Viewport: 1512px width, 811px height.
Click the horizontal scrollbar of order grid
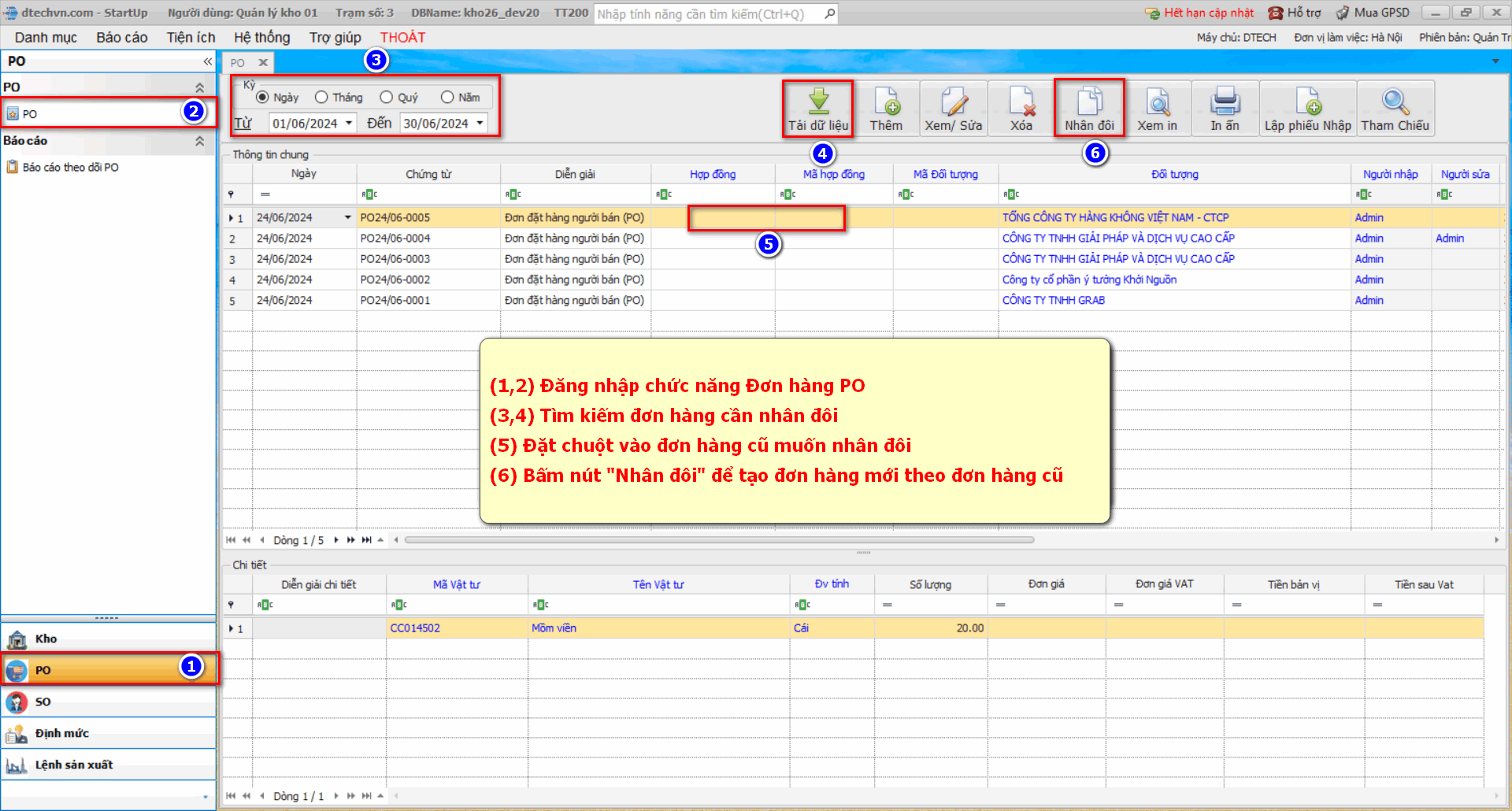718,540
